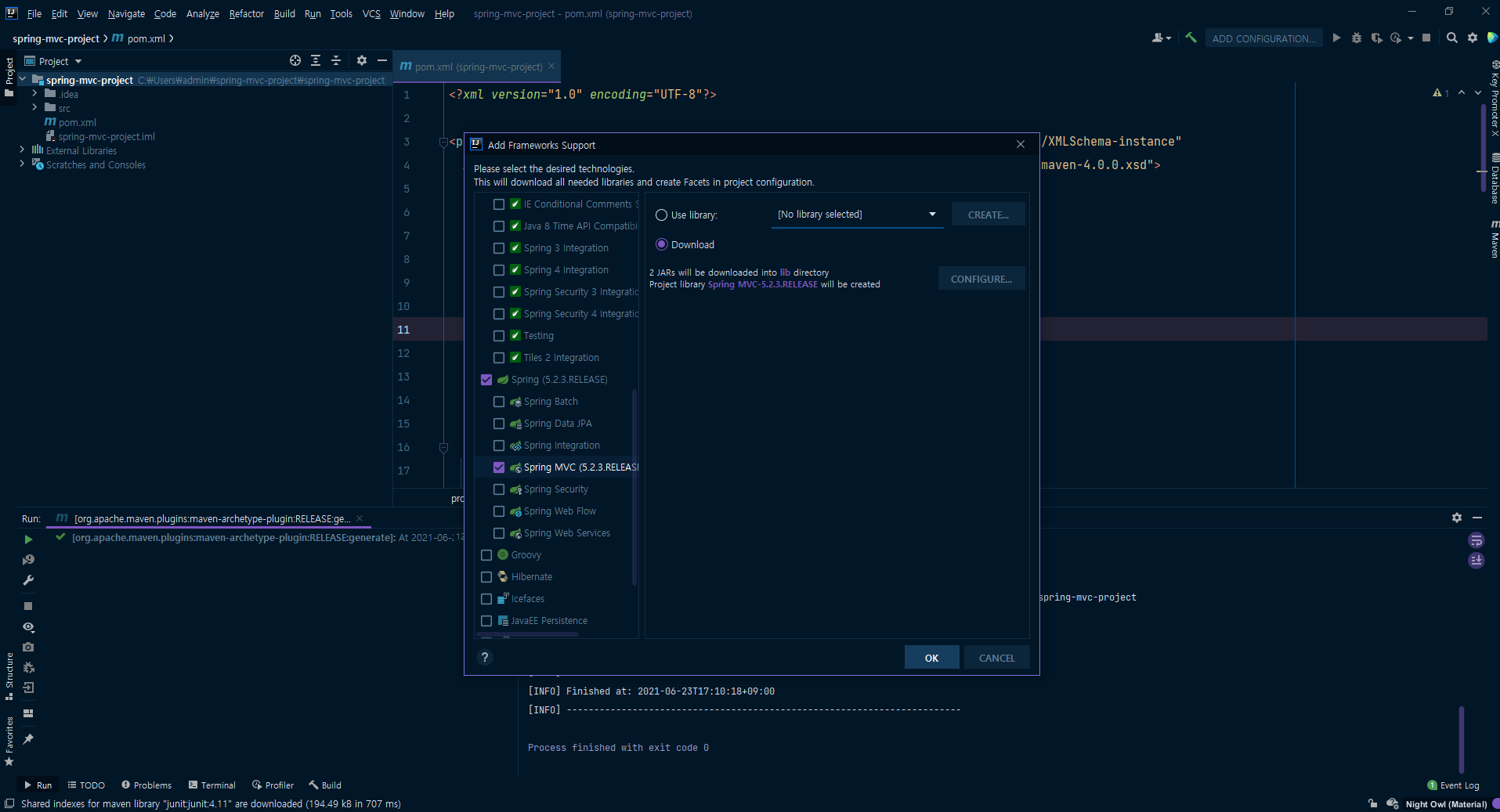The width and height of the screenshot is (1500, 812).
Task: Open the Terminal tool window tab
Action: [x=211, y=785]
